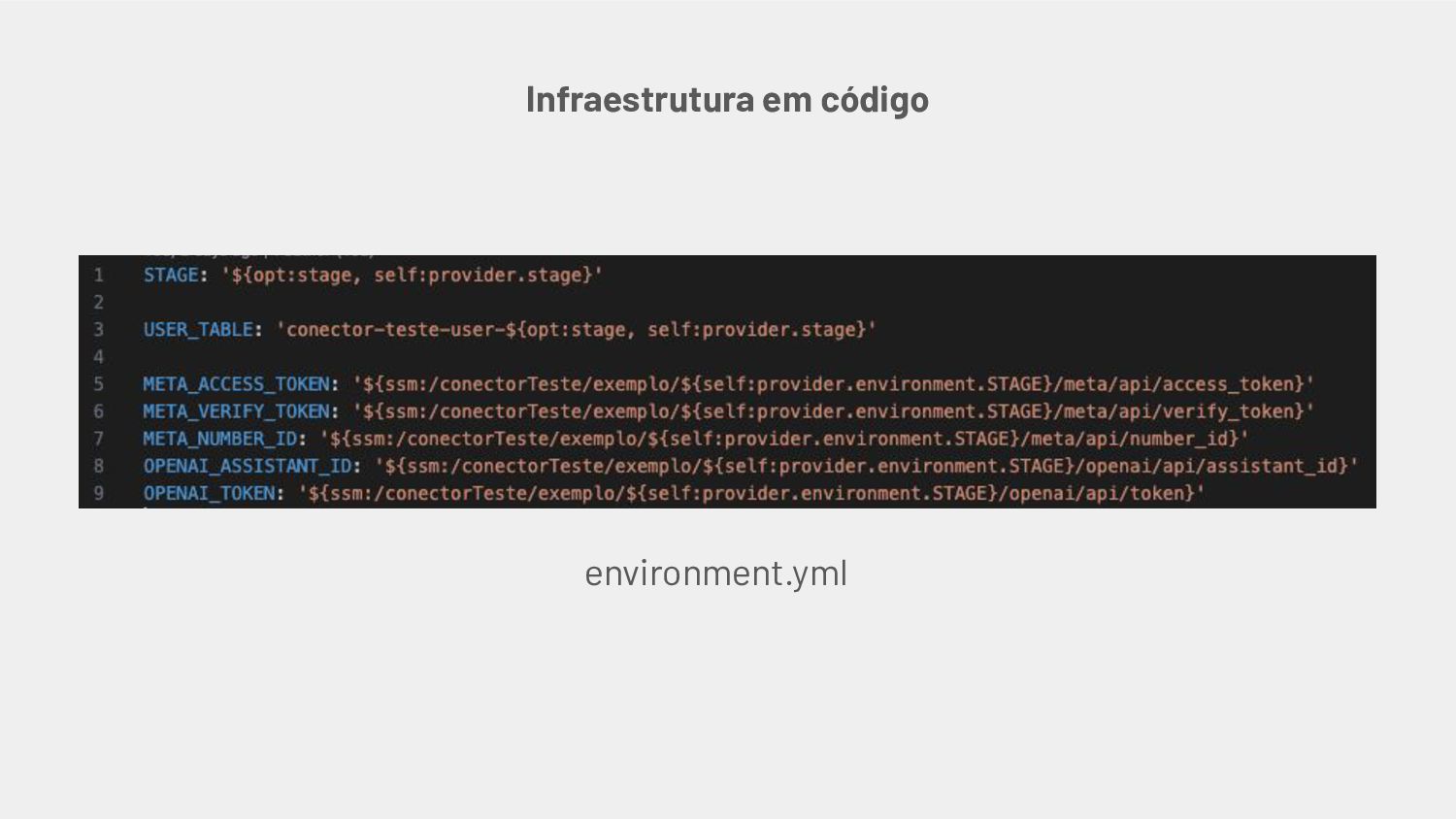Viewport: 1456px width, 819px height.
Task: Select the USER_TABLE key
Action: (x=198, y=330)
